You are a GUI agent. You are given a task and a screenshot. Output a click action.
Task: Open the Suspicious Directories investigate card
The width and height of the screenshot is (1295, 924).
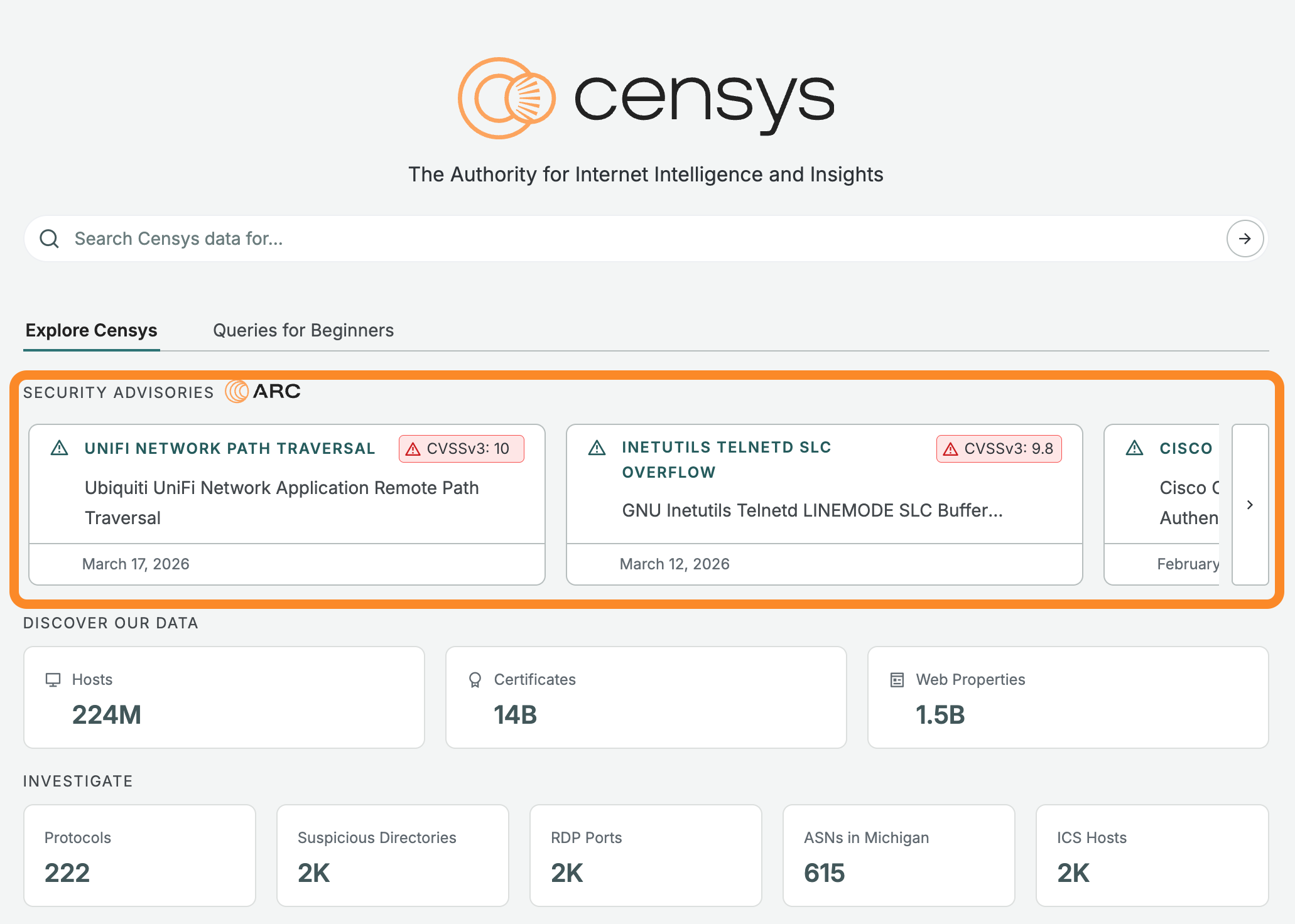click(x=393, y=855)
